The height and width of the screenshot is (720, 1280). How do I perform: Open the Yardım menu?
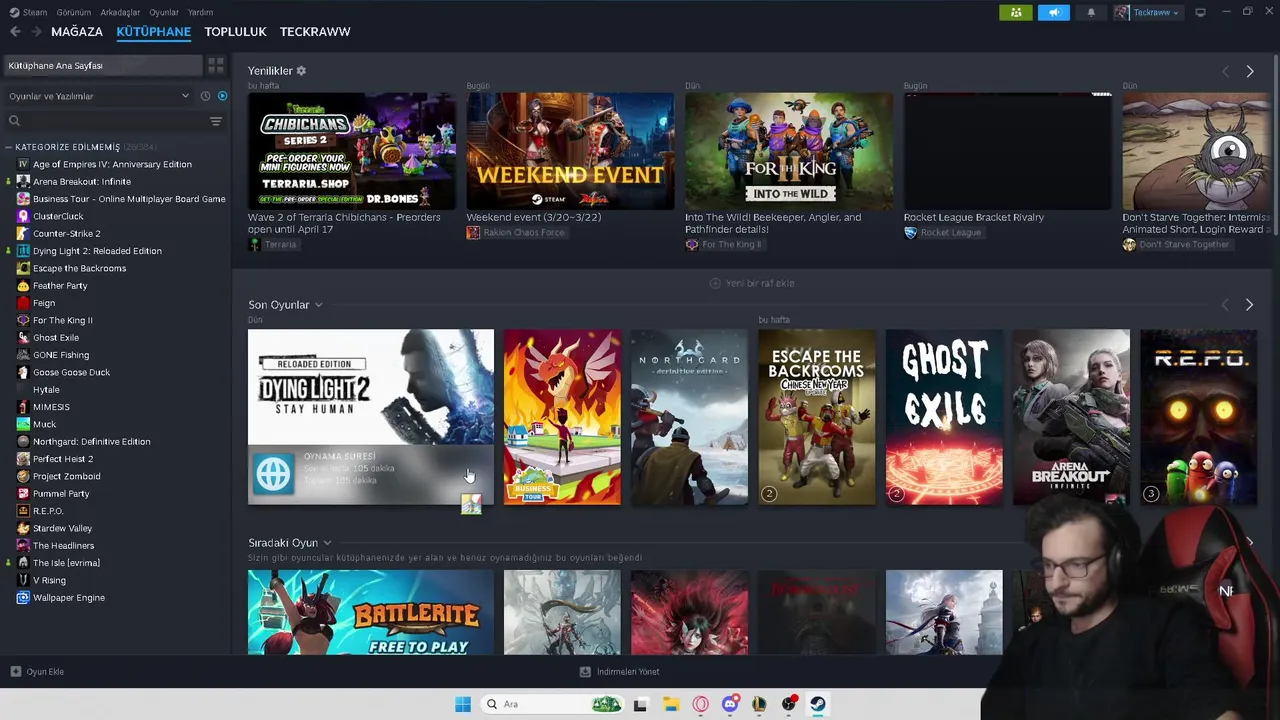(200, 12)
